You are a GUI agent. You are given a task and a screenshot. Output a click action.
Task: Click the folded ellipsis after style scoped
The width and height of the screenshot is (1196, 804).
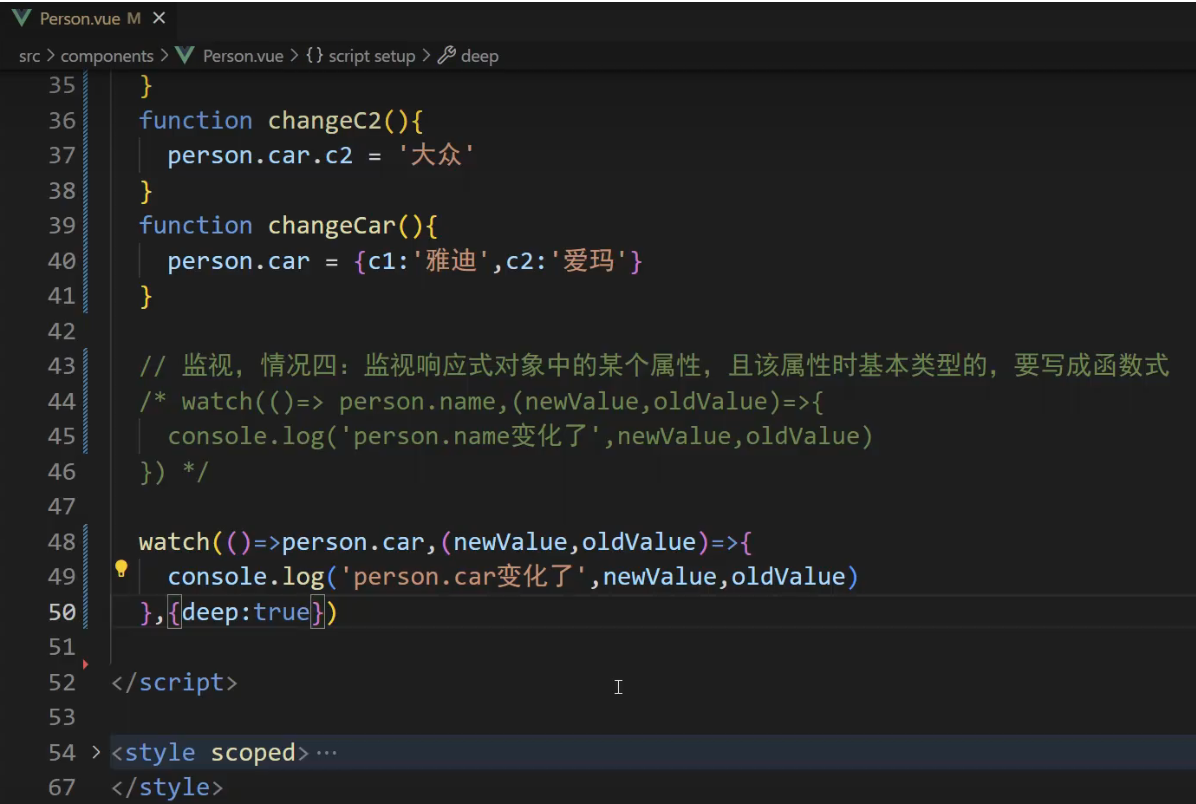[326, 753]
